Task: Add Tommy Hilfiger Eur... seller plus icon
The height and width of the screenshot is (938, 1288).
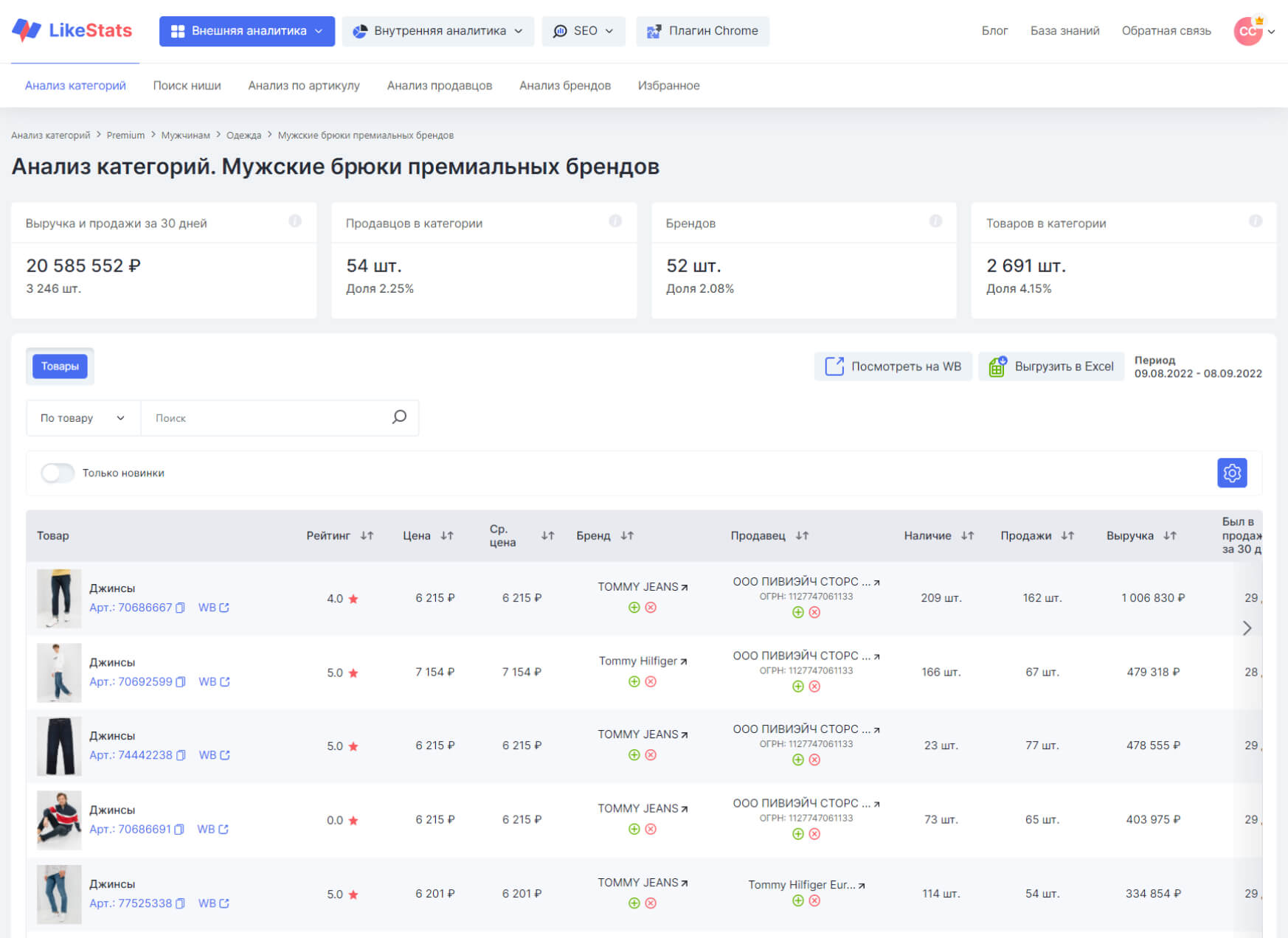Action: pyautogui.click(x=797, y=900)
